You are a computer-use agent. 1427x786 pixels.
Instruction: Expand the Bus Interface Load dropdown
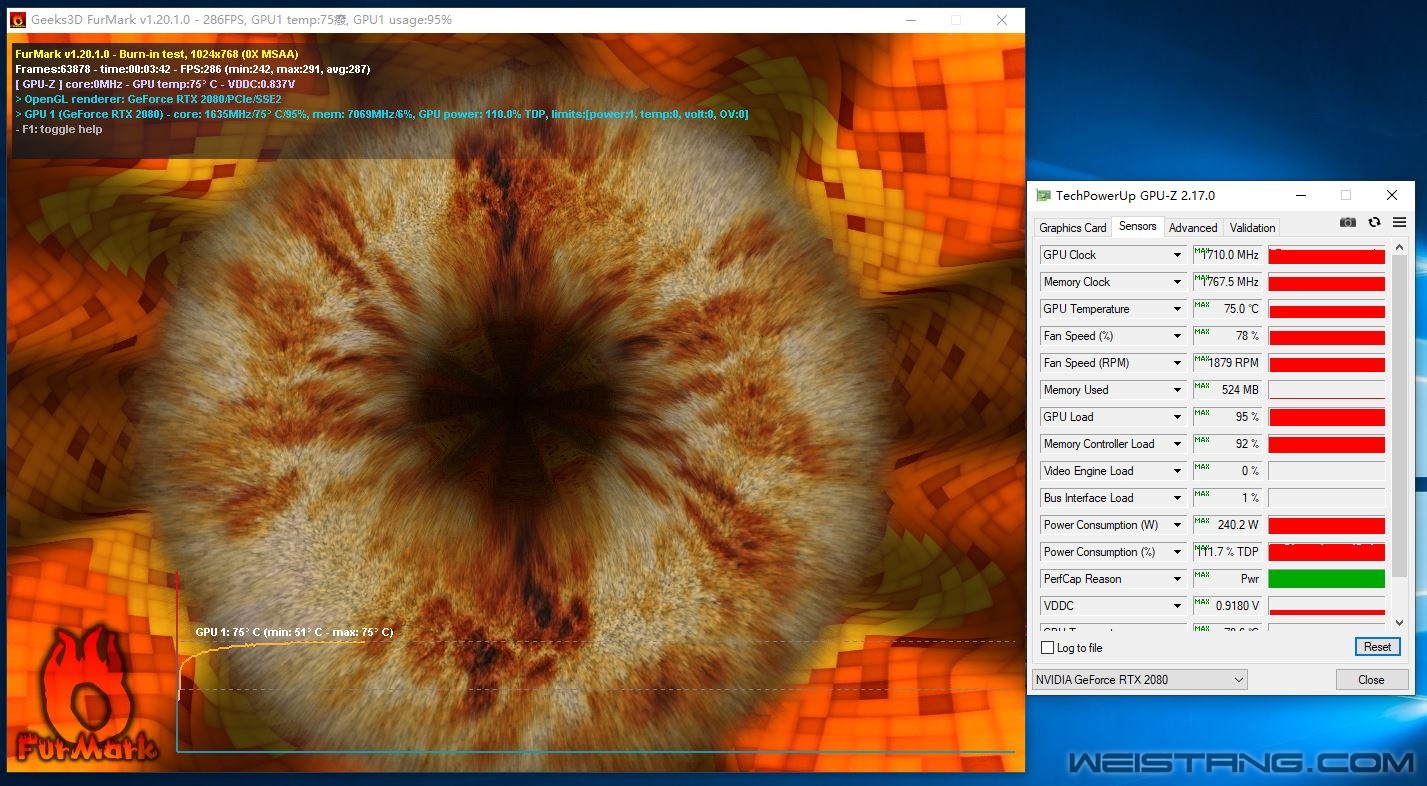click(x=1177, y=498)
